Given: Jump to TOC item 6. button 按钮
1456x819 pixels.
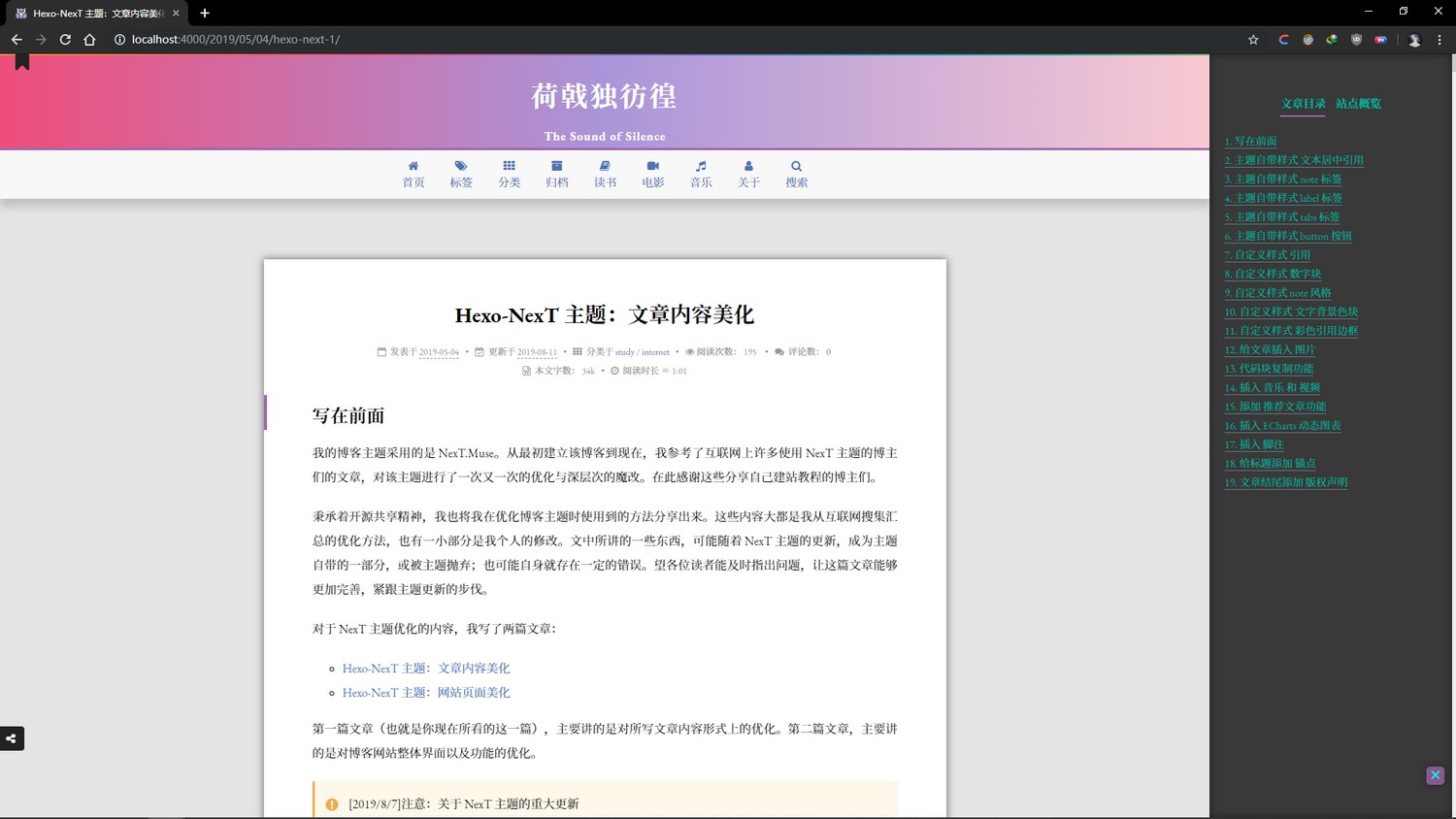Looking at the screenshot, I should point(1288,236).
